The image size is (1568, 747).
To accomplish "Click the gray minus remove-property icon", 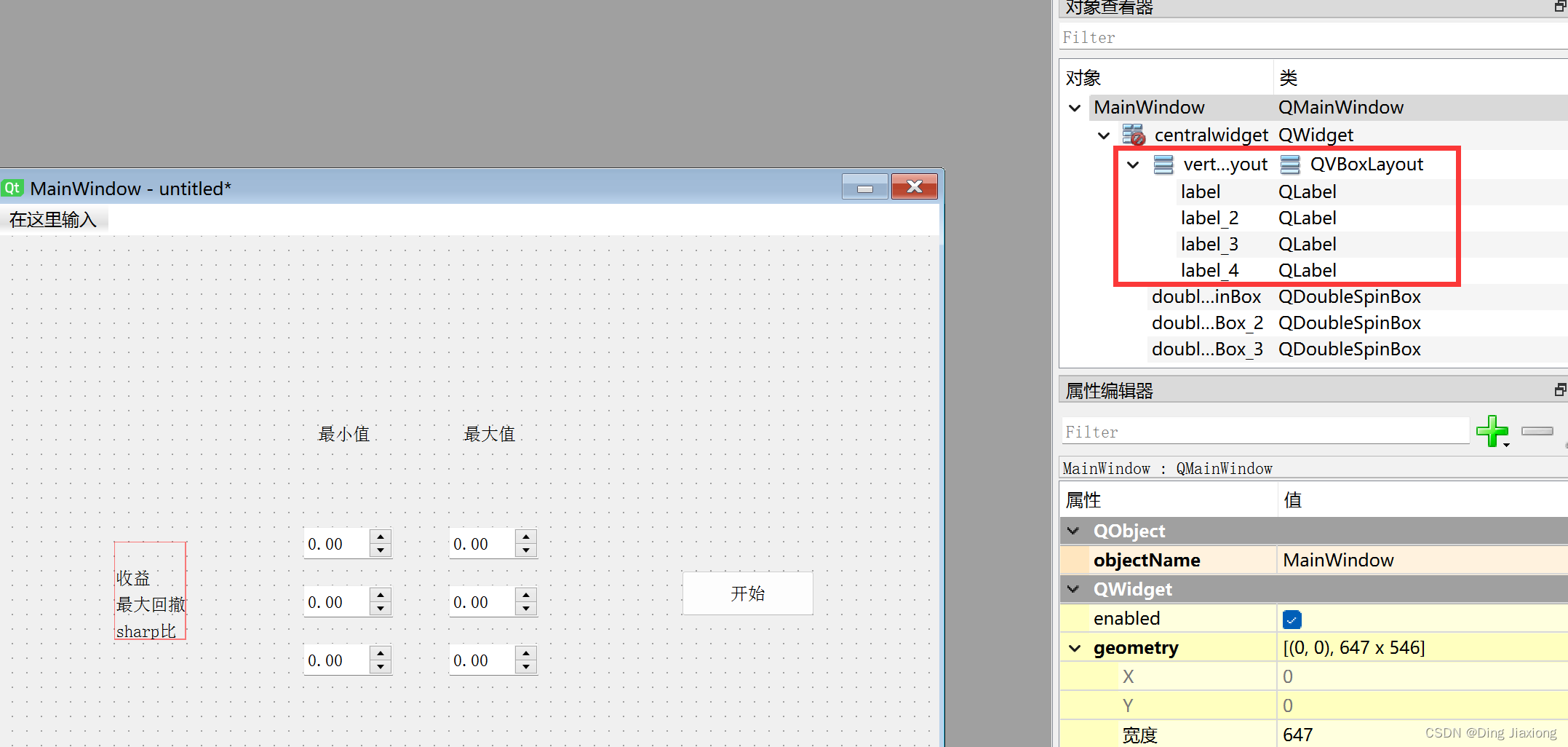I will click(1537, 431).
